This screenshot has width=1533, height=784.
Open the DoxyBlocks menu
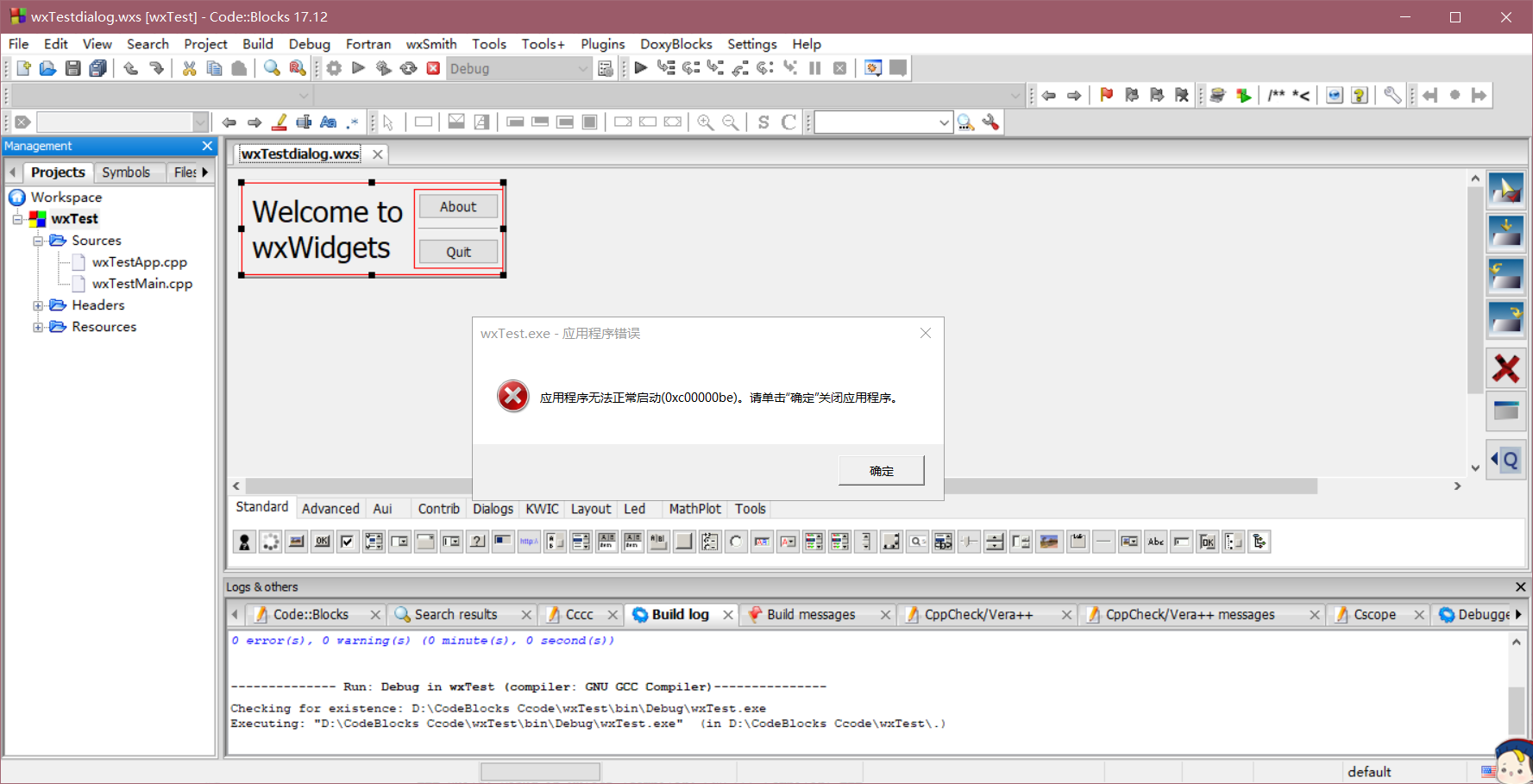pos(675,44)
